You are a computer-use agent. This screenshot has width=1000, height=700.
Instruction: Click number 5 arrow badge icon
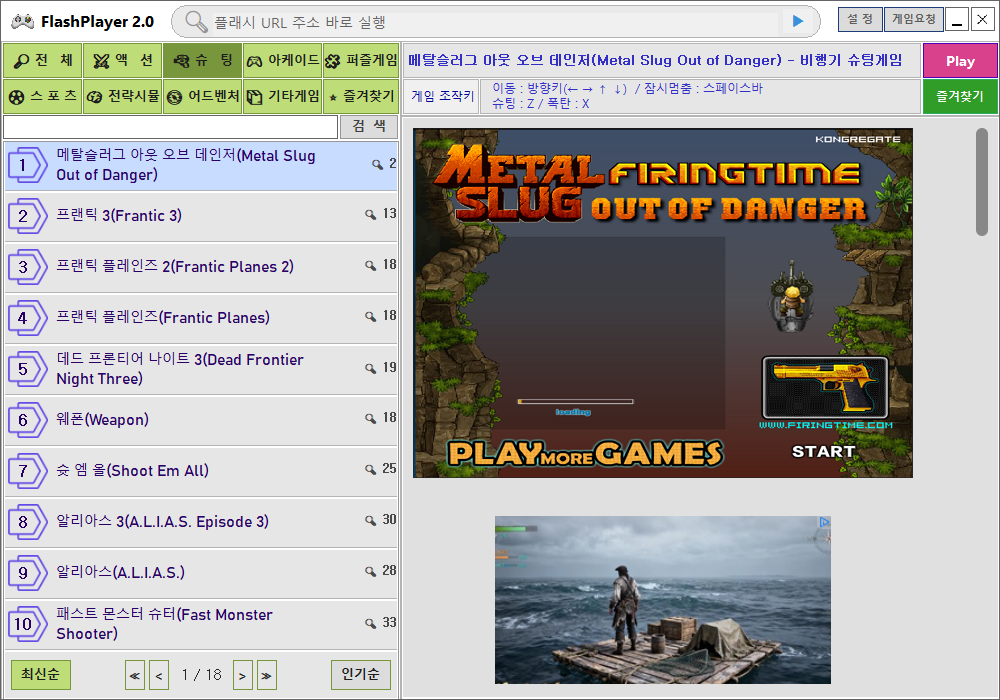pos(27,369)
